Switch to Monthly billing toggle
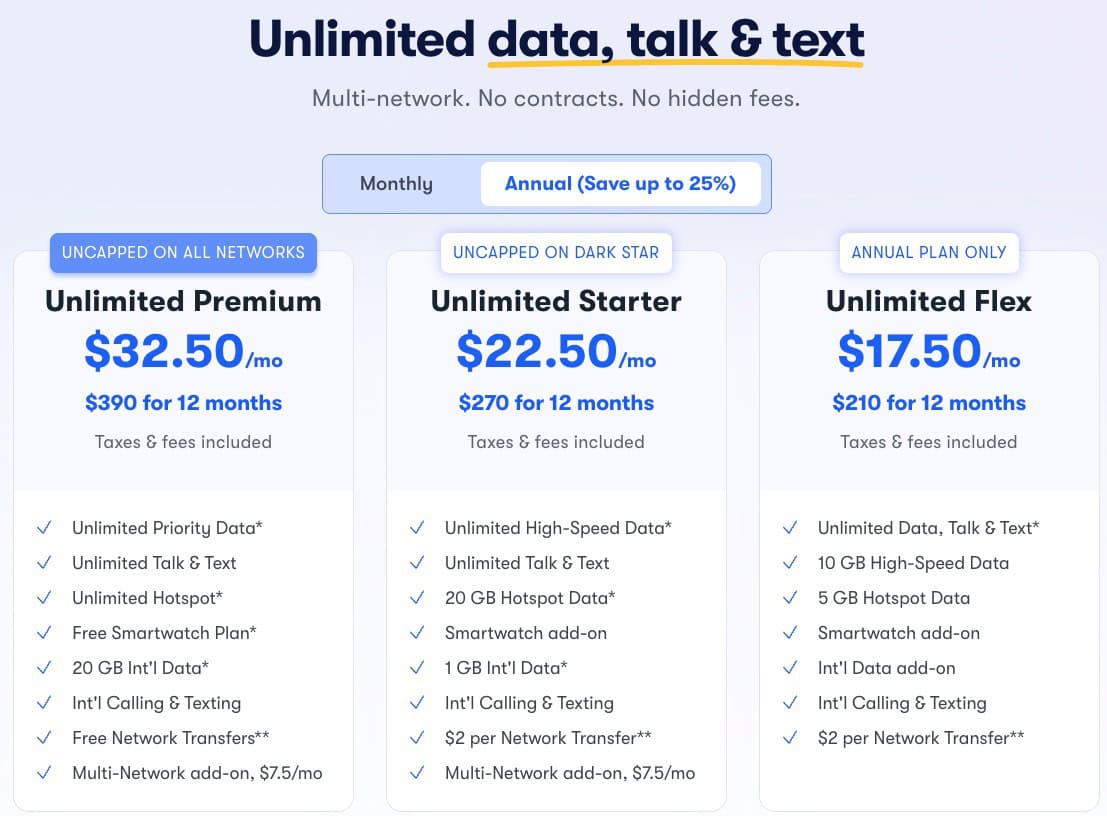The image size is (1107, 816). click(x=396, y=184)
